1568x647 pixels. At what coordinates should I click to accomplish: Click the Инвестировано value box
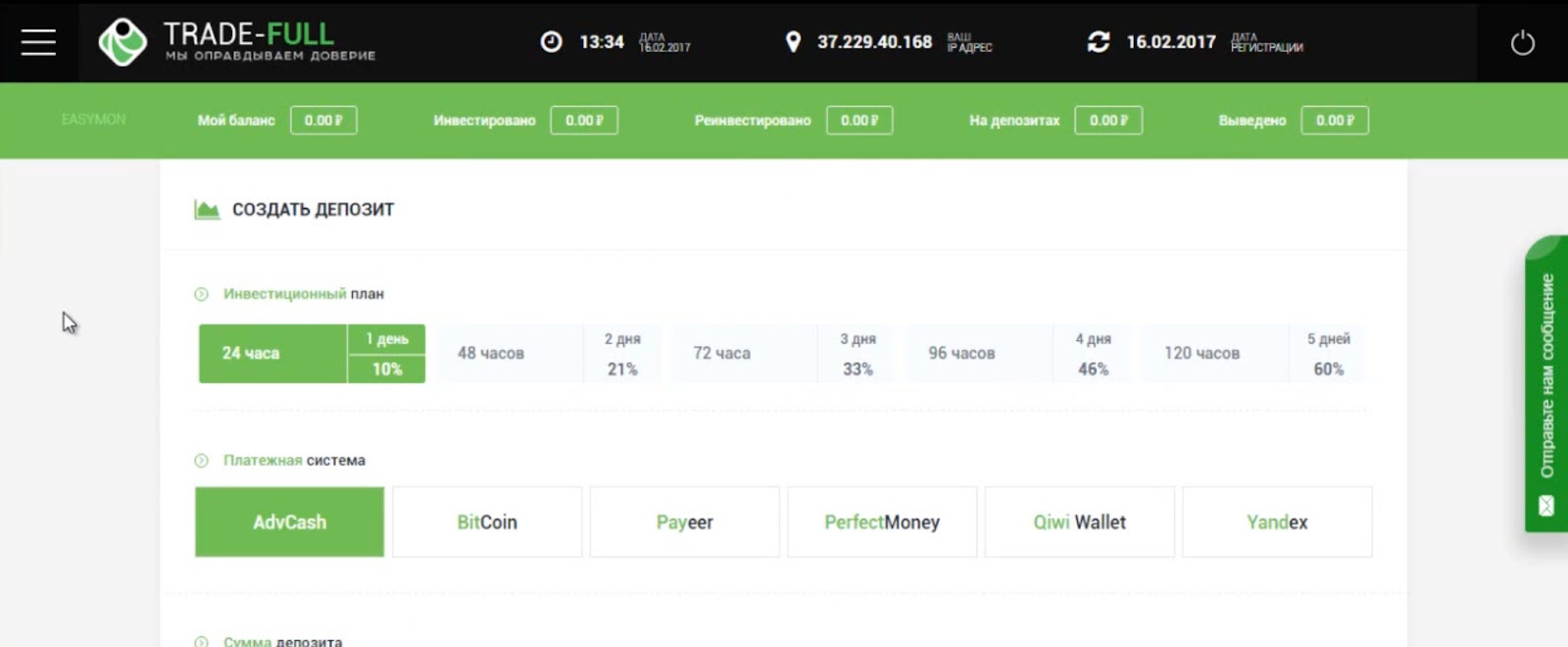(x=584, y=121)
